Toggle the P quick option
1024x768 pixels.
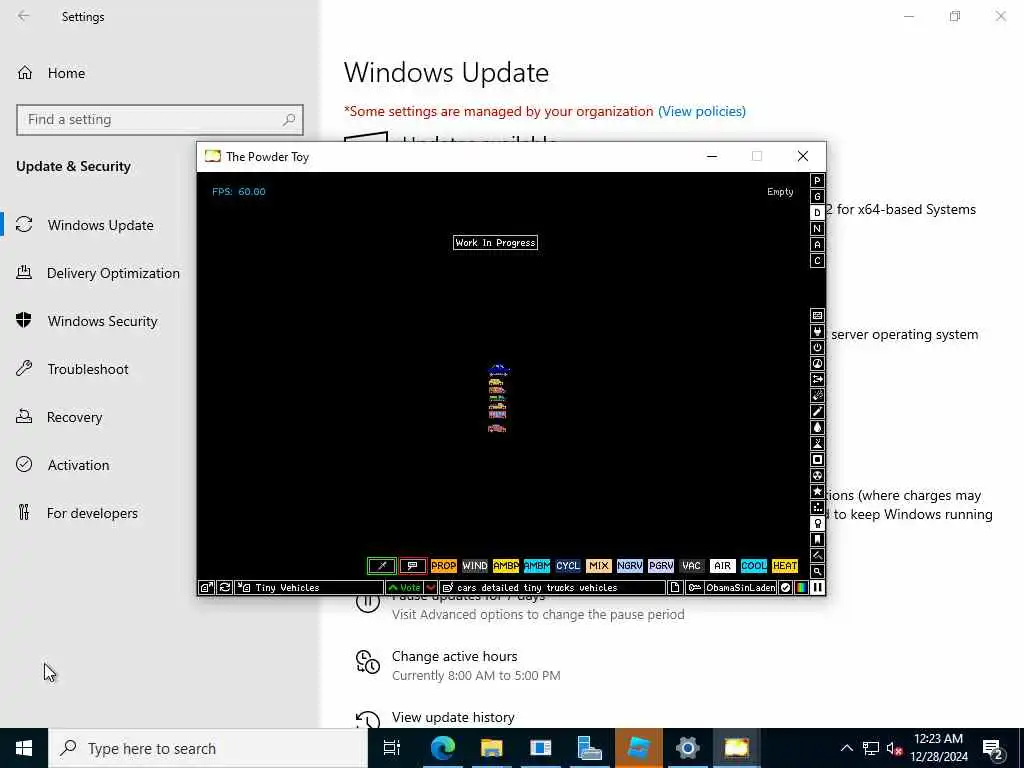click(817, 181)
